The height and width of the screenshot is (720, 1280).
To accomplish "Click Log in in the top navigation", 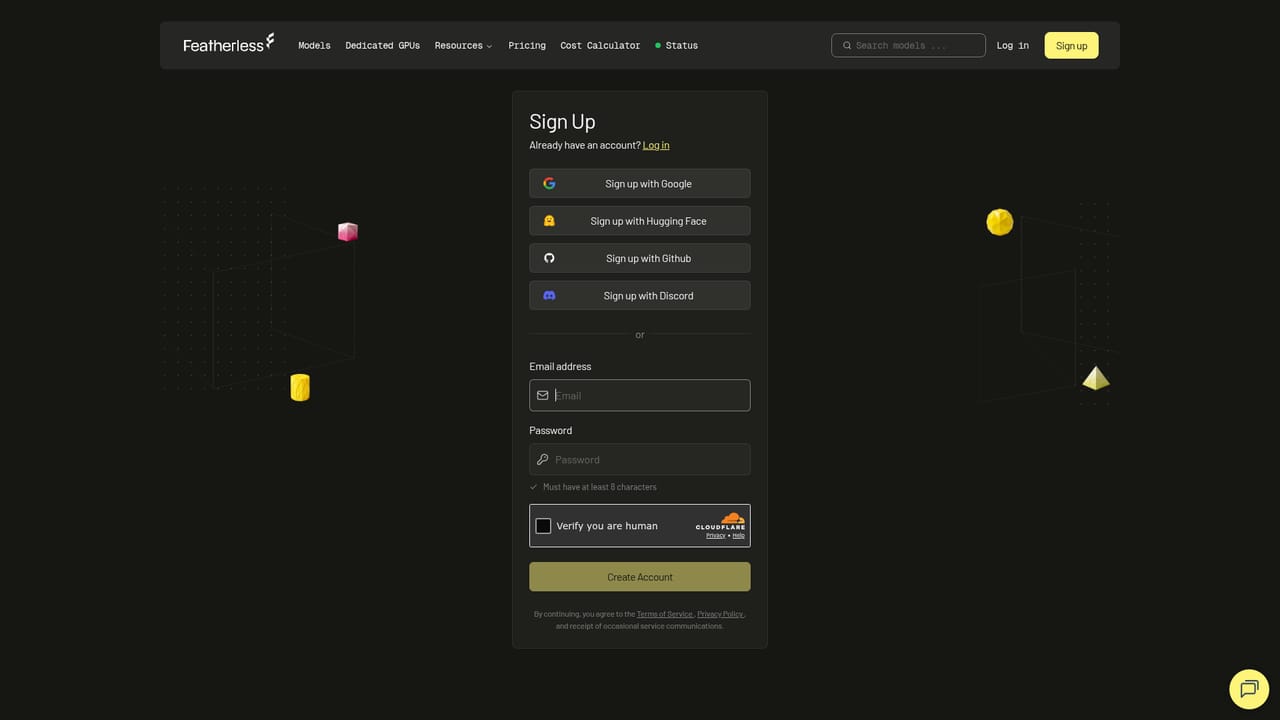I will 1013,45.
